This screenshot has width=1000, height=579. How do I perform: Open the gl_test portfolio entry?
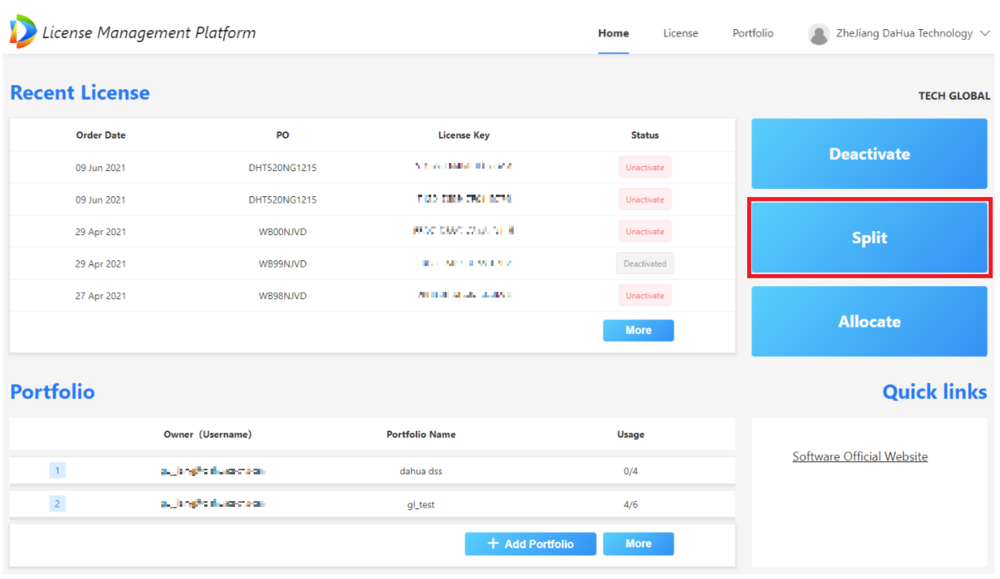(x=420, y=504)
